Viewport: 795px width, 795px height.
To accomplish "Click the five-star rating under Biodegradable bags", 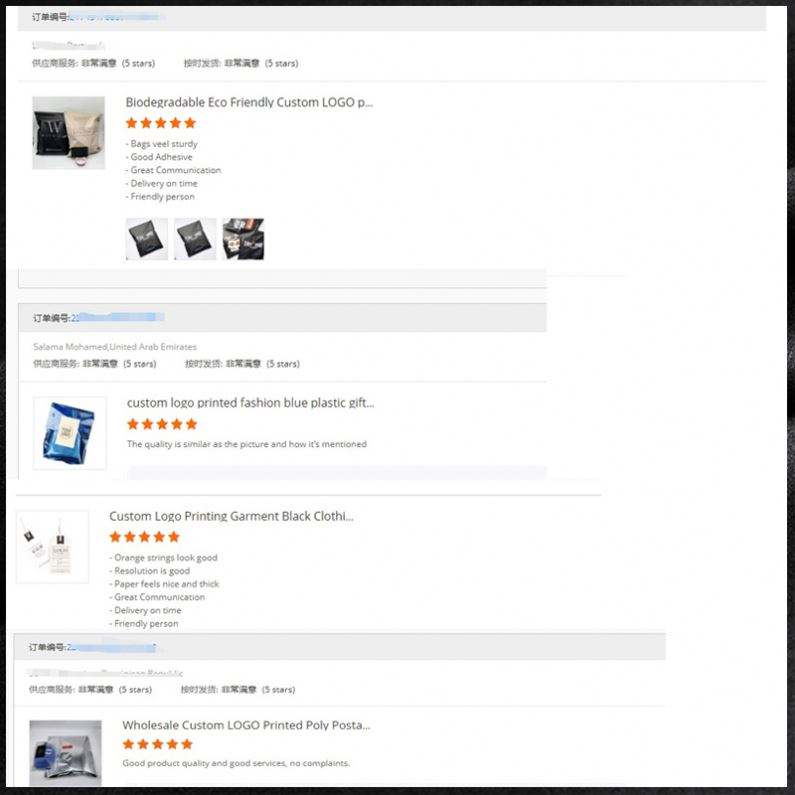I will [161, 123].
